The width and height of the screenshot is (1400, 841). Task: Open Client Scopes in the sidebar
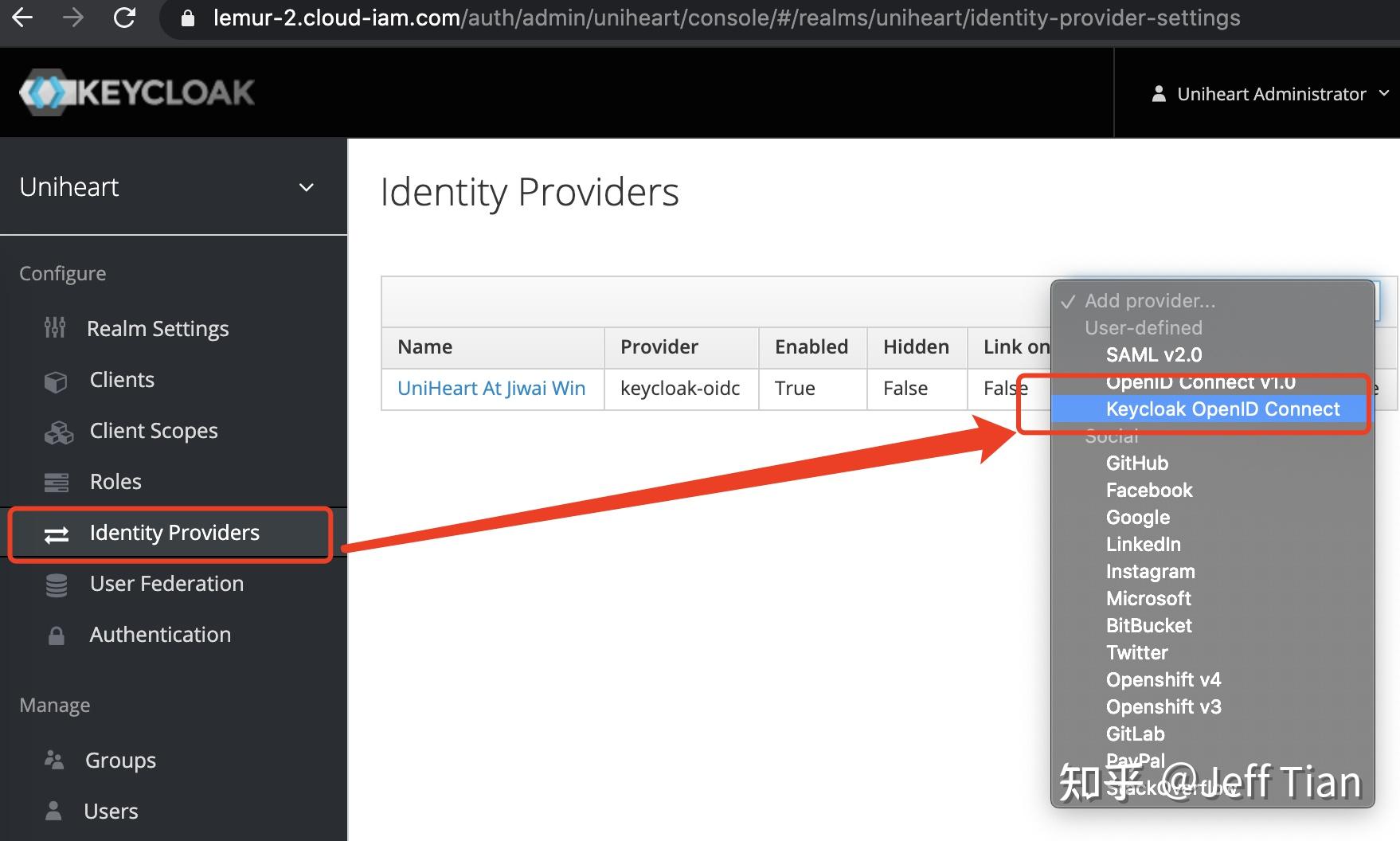154,430
